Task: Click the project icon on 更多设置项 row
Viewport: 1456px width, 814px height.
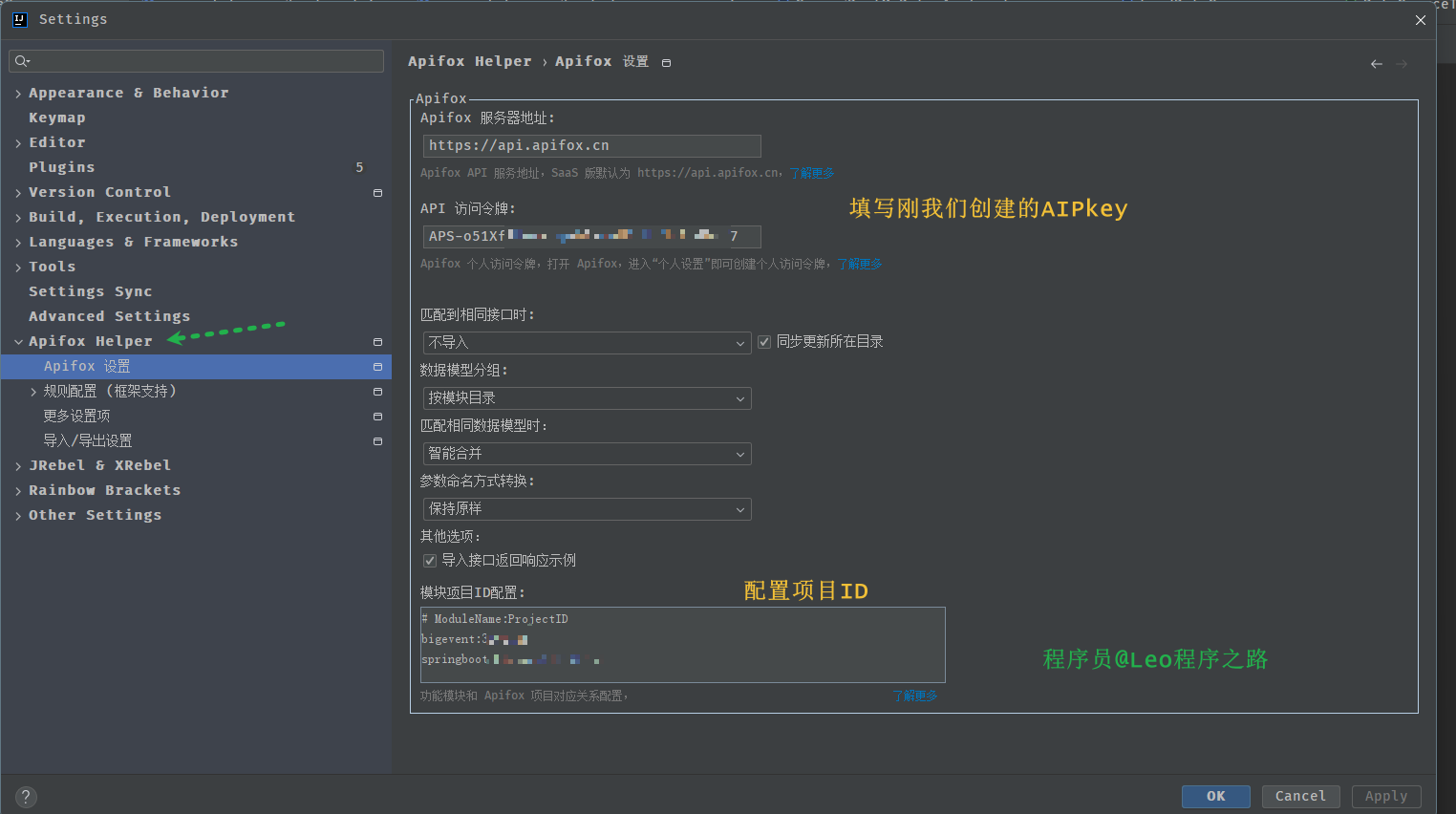Action: [x=377, y=417]
